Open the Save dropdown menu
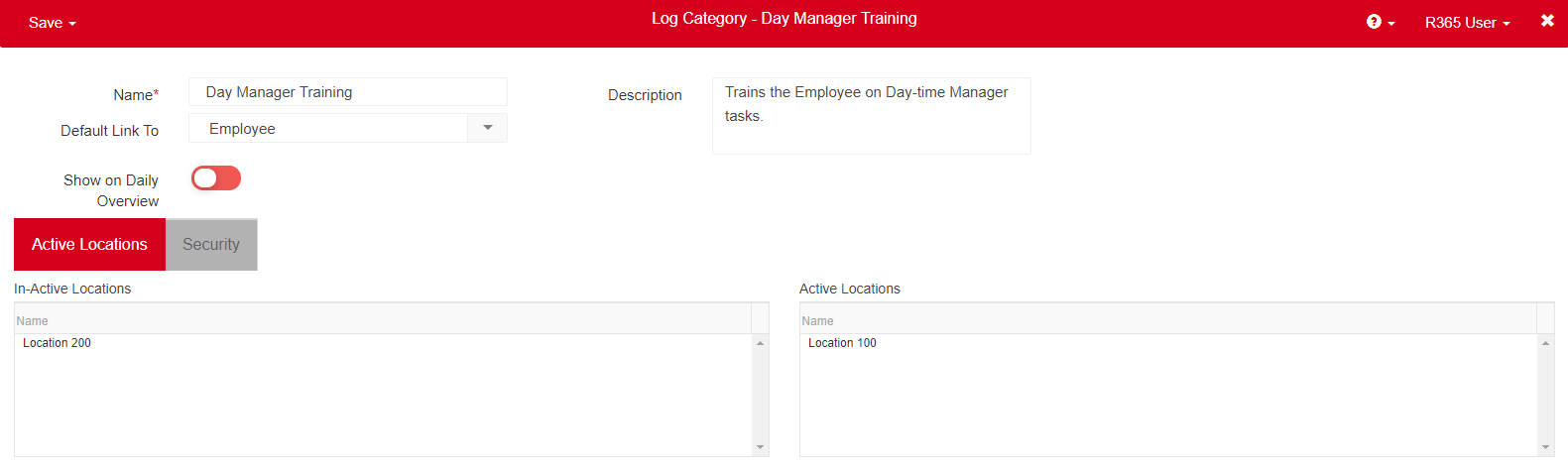 pos(52,23)
